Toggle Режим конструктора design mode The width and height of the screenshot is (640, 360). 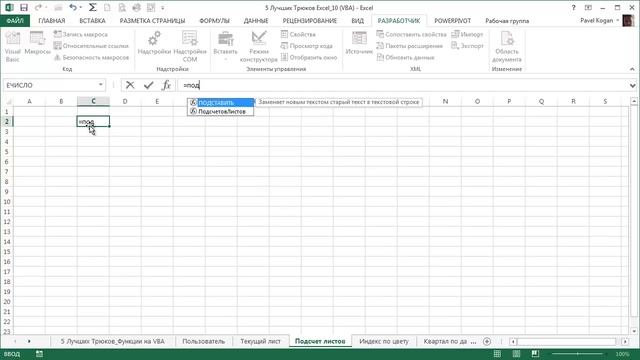(259, 47)
